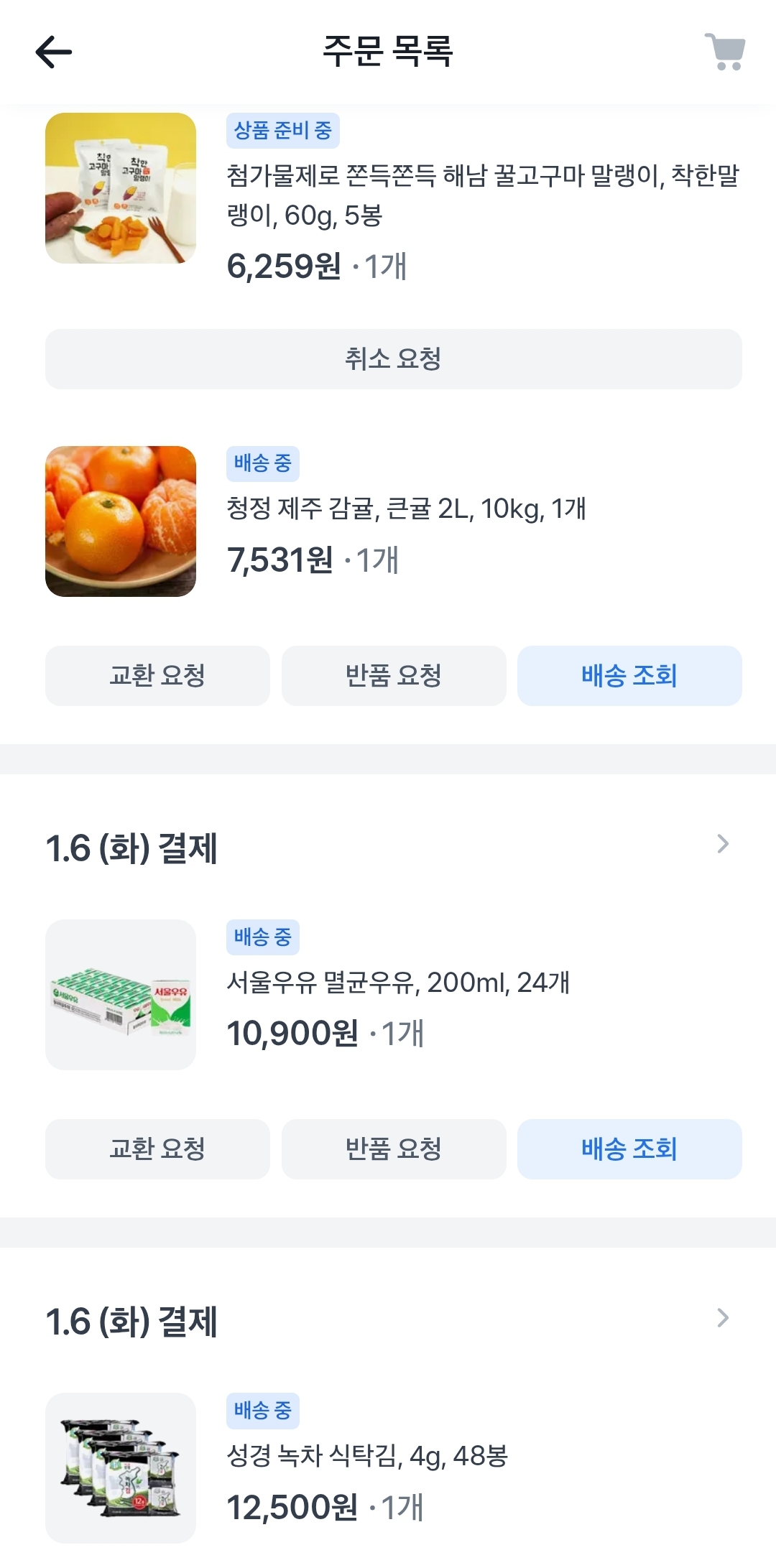Tap the 성경 녹차 식탁김 seaweed image

121,1468
